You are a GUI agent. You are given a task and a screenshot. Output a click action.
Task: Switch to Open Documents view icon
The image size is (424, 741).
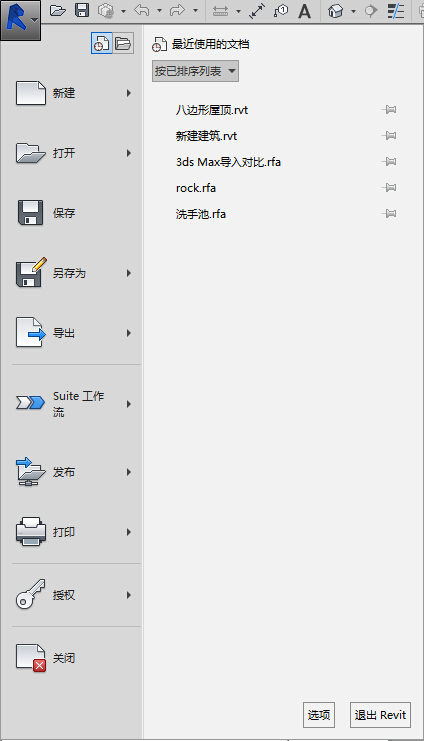(x=123, y=43)
